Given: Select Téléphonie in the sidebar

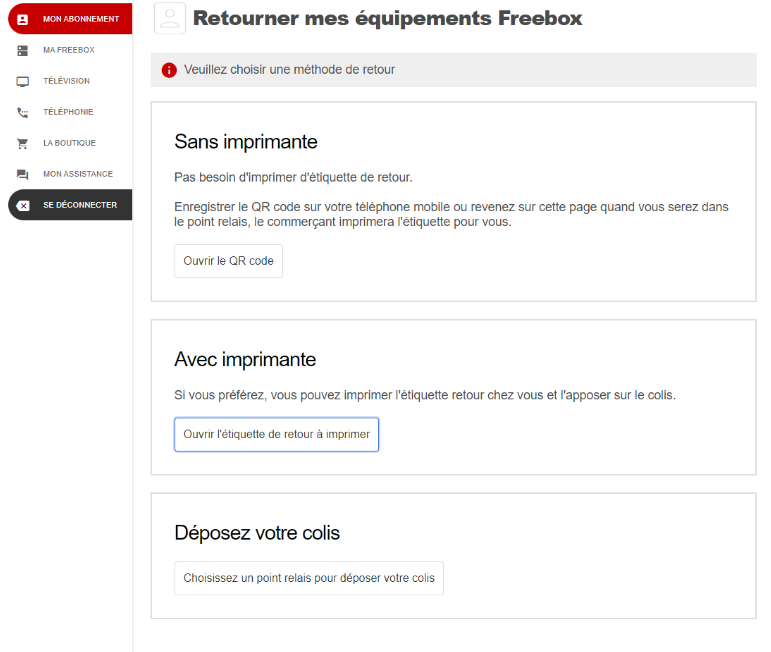Looking at the screenshot, I should pos(70,112).
